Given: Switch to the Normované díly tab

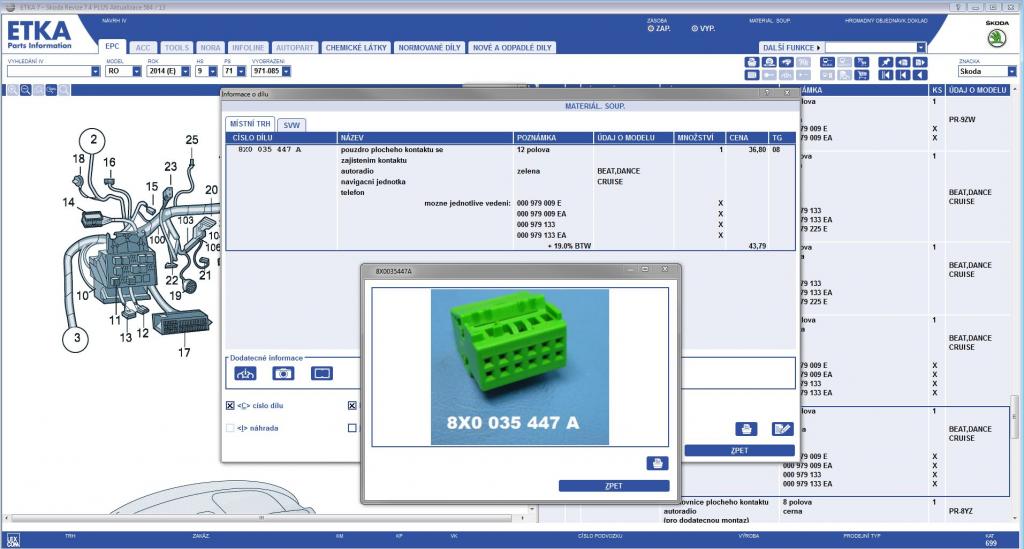Looking at the screenshot, I should pyautogui.click(x=430, y=48).
